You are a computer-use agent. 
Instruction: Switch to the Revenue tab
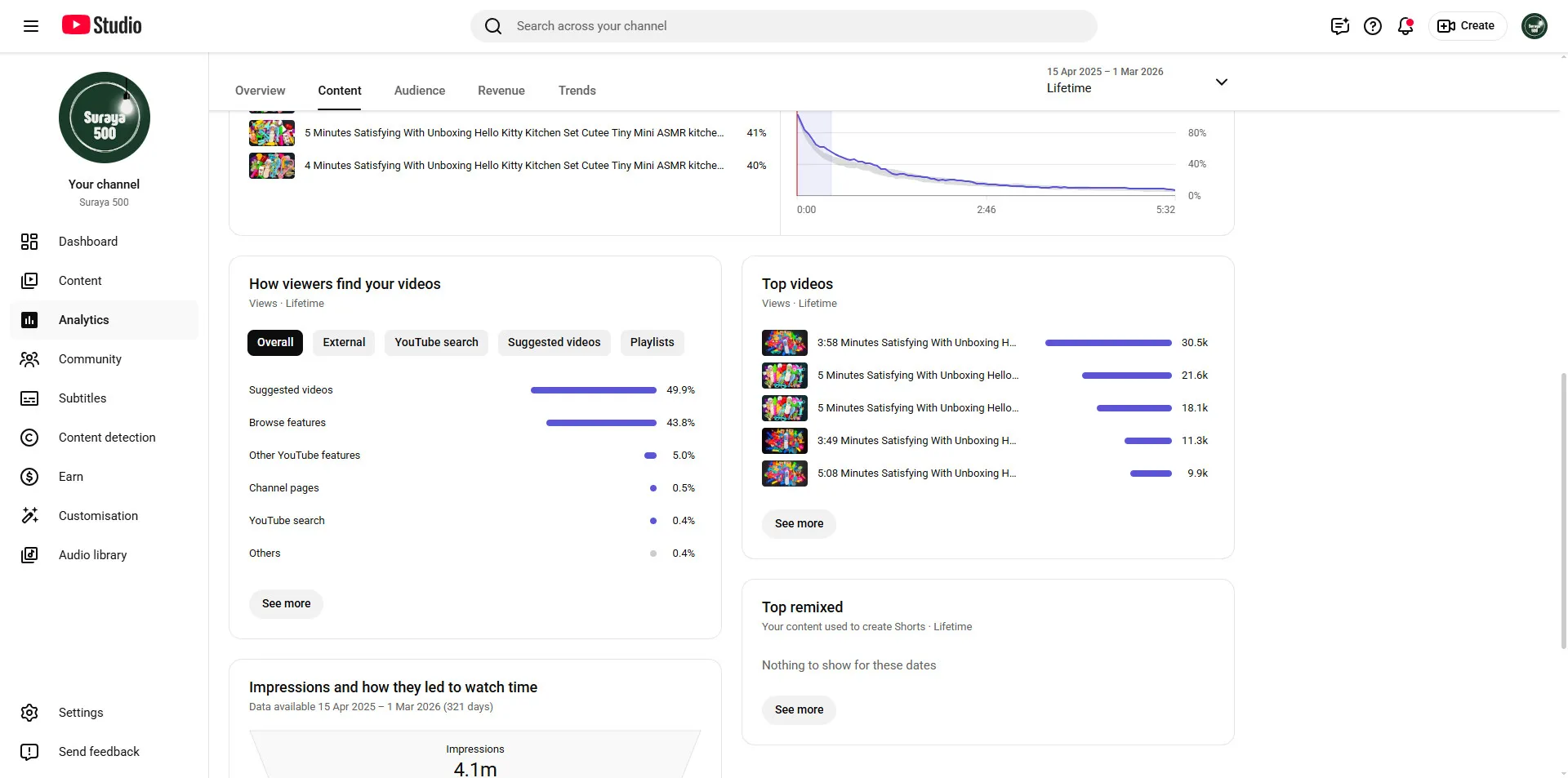[501, 91]
